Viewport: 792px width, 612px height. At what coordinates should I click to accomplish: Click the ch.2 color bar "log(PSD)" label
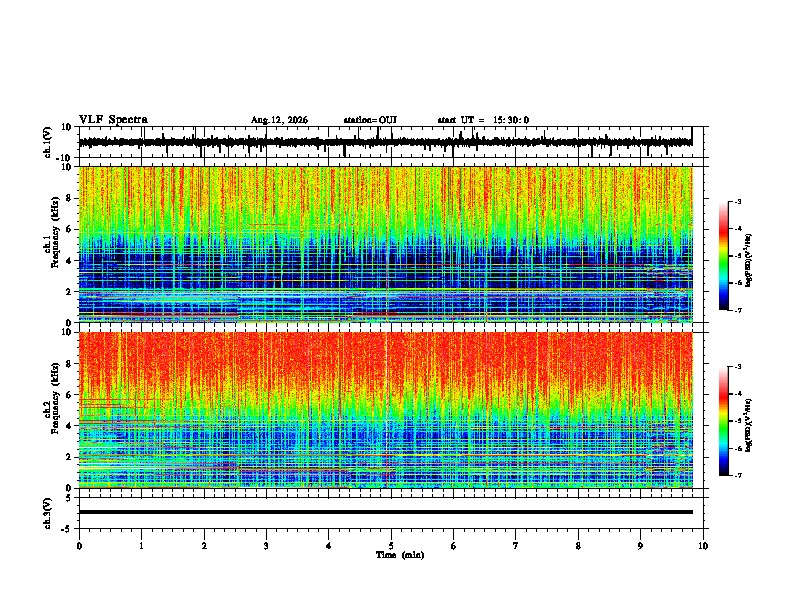tap(749, 426)
